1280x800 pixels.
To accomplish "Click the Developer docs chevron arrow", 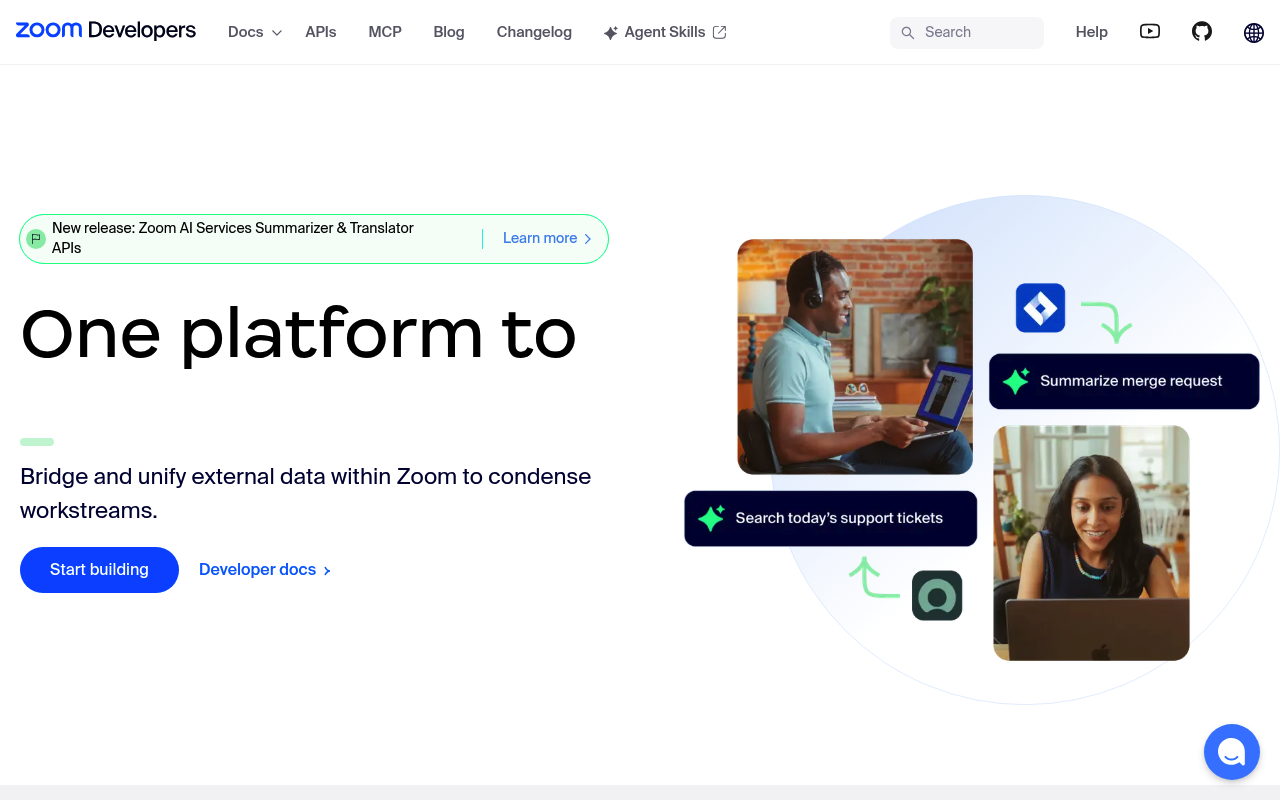I will (327, 571).
